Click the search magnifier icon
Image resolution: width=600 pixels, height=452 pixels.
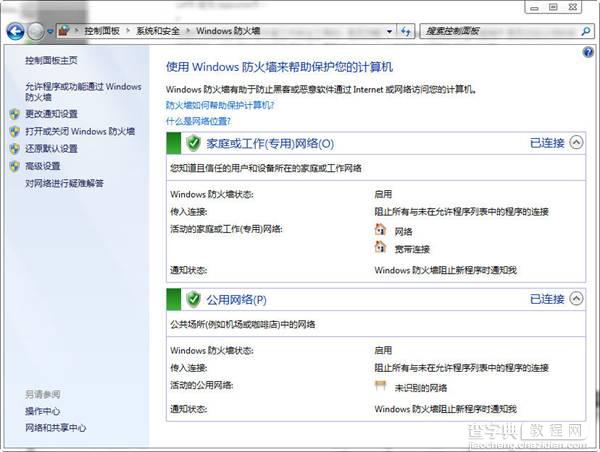click(x=585, y=31)
